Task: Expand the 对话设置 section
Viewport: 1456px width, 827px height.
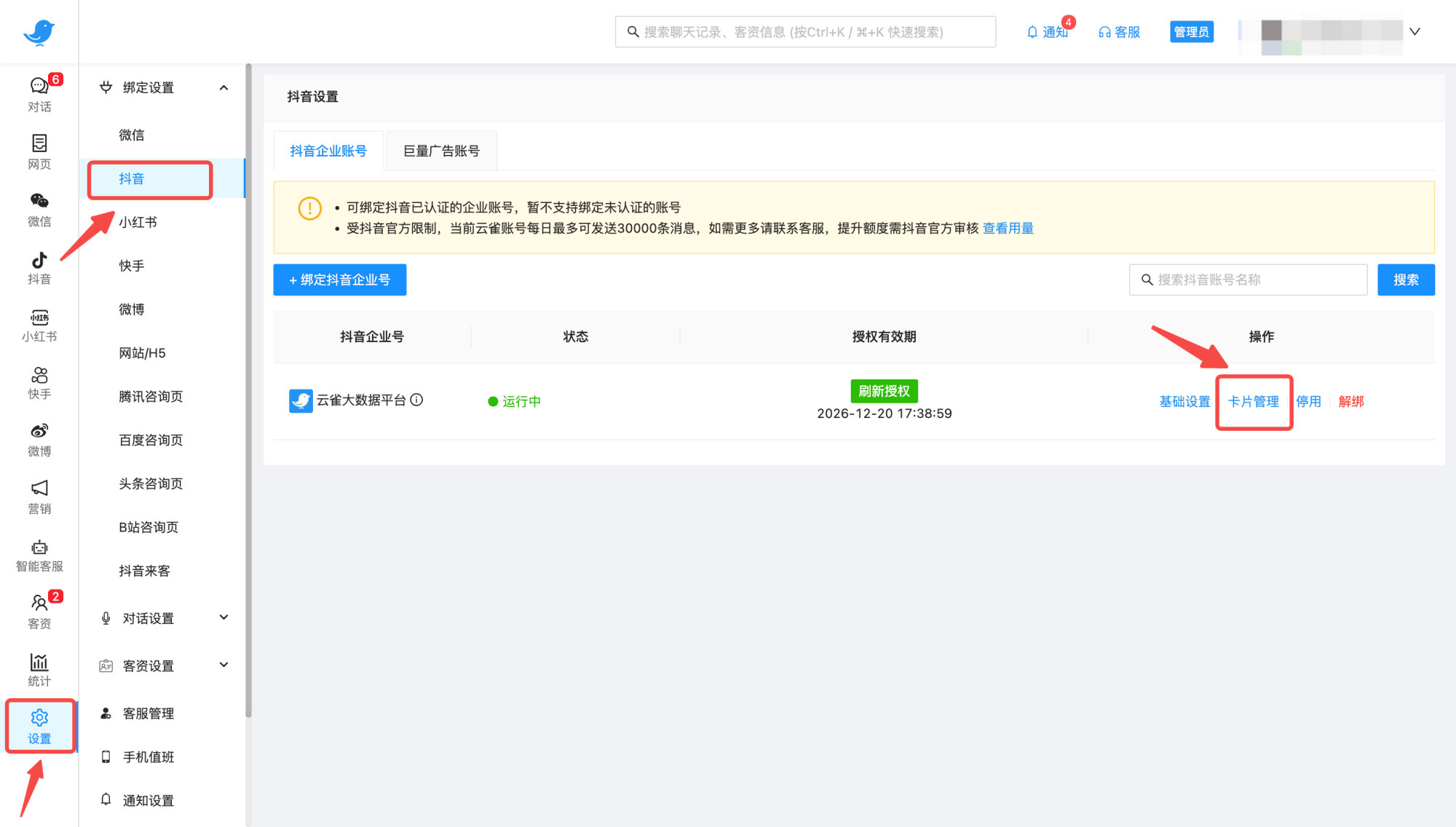Action: [x=223, y=618]
